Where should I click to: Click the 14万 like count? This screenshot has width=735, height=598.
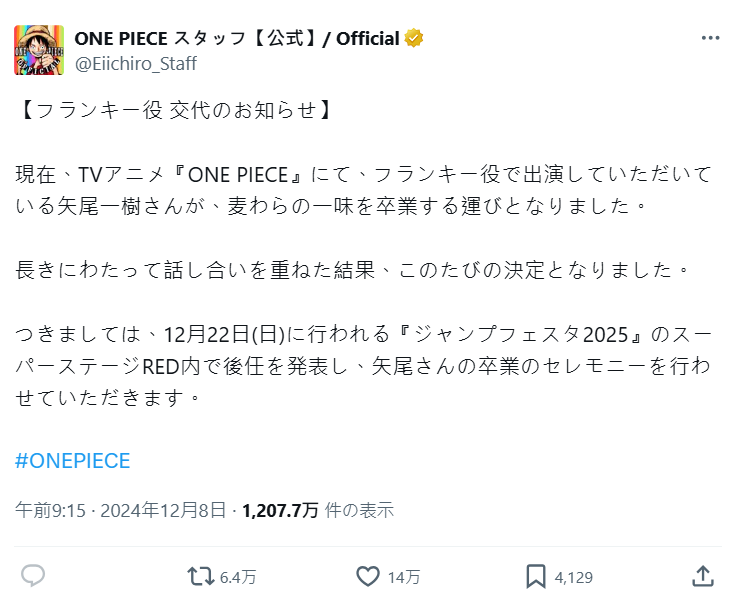coord(404,577)
